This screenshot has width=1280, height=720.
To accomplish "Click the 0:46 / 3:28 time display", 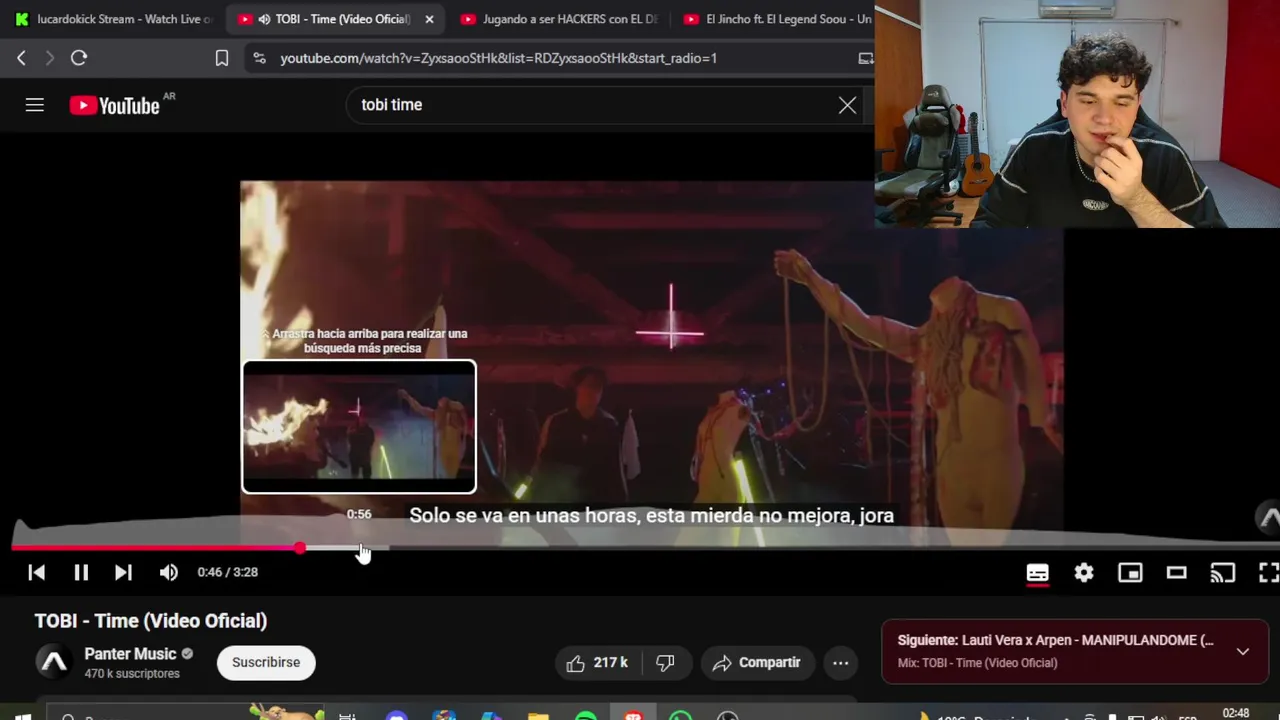I will pyautogui.click(x=227, y=572).
